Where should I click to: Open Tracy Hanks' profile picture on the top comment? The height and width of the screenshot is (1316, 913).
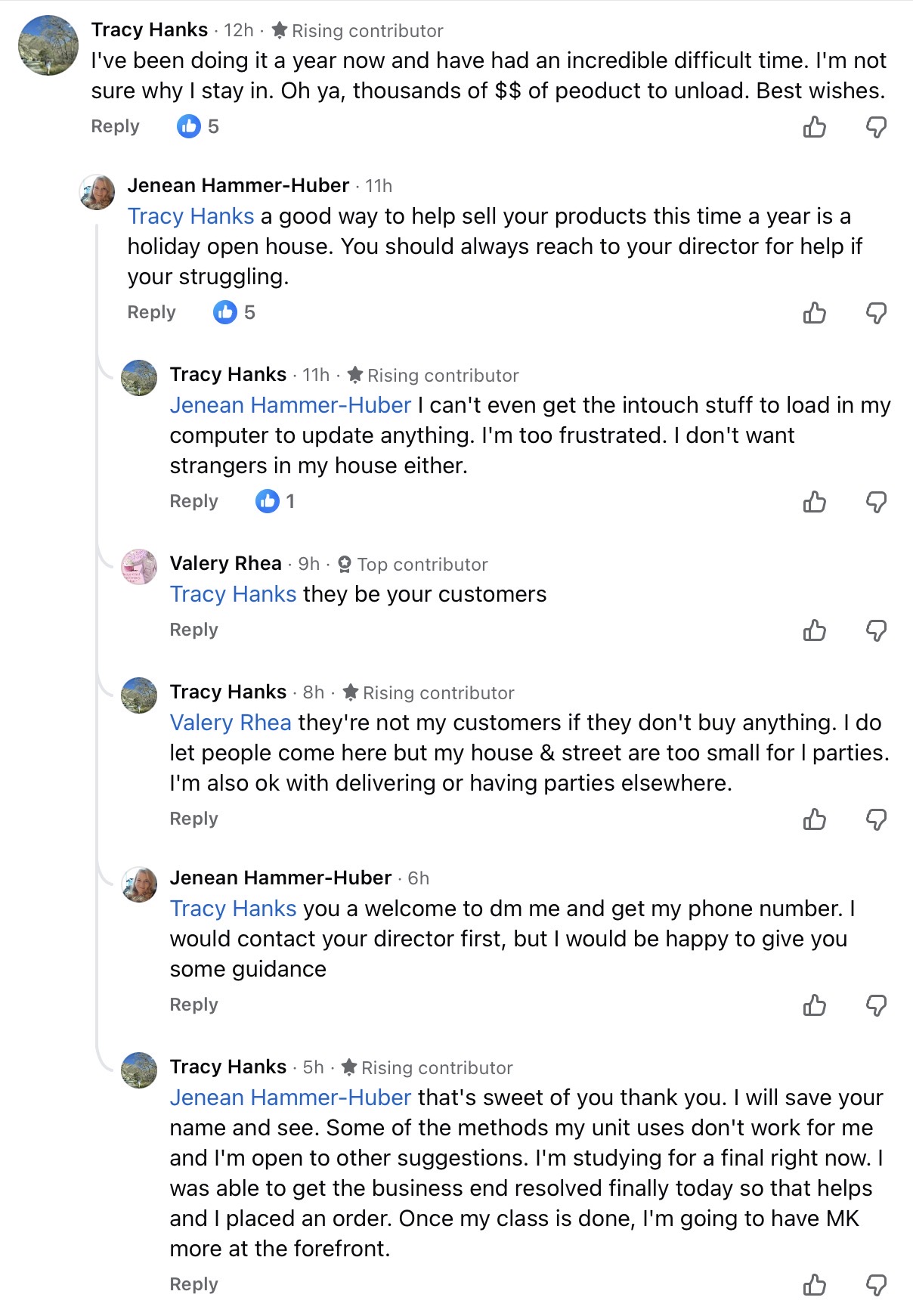(48, 45)
